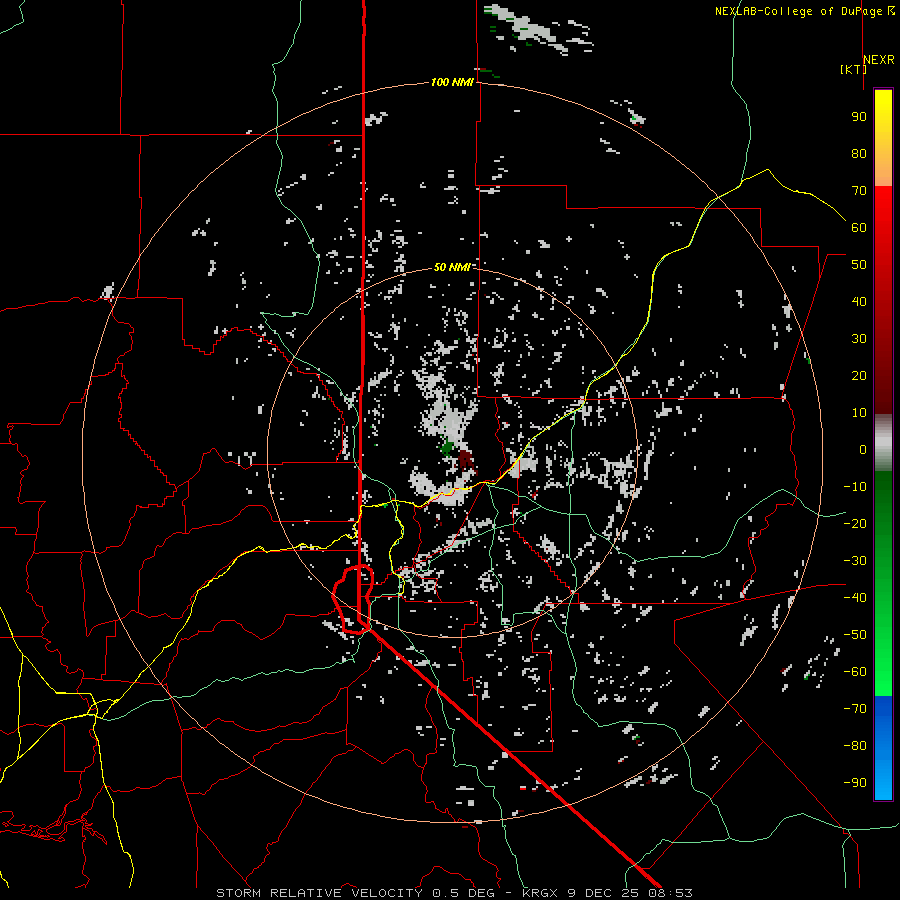Click the -80 scale value
The image size is (900, 900).
click(855, 746)
